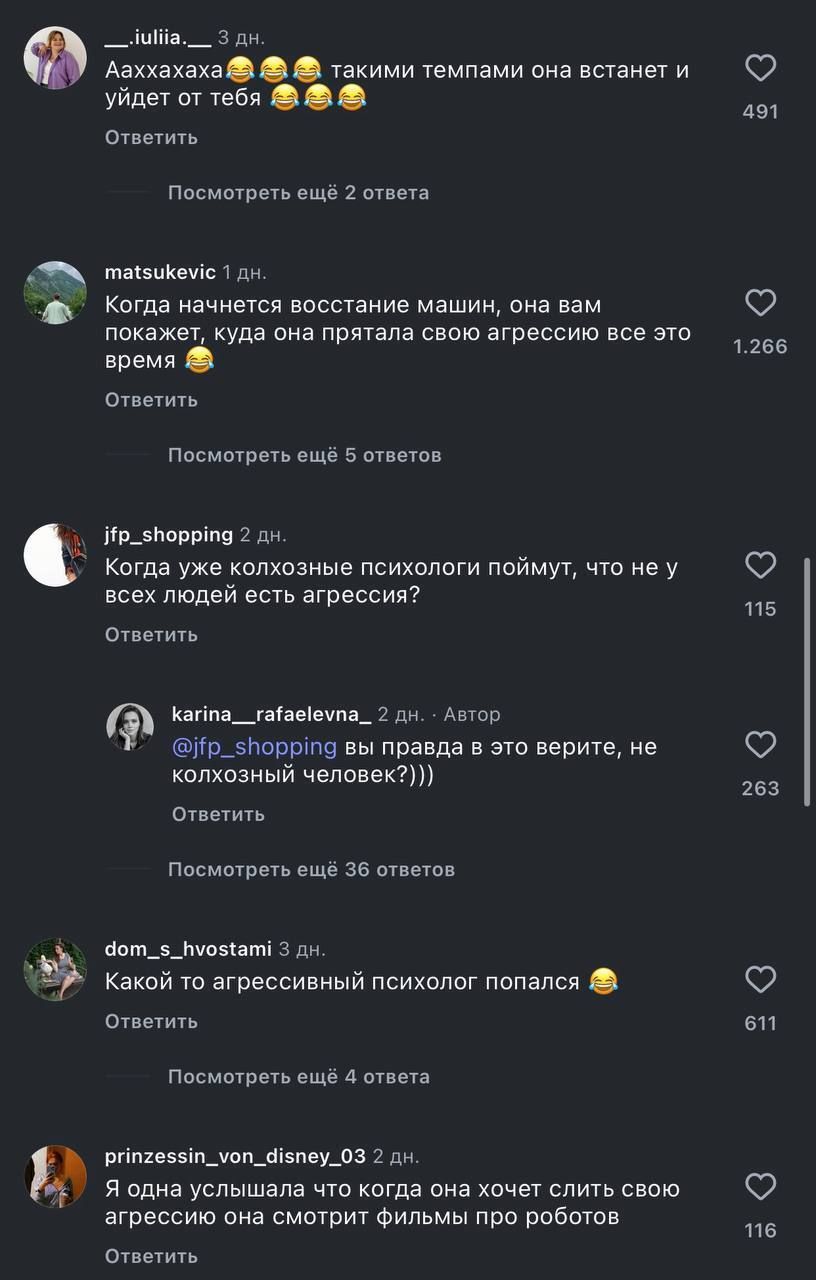
Task: Open __.iuliia.__ profile avatar
Action: coord(55,58)
